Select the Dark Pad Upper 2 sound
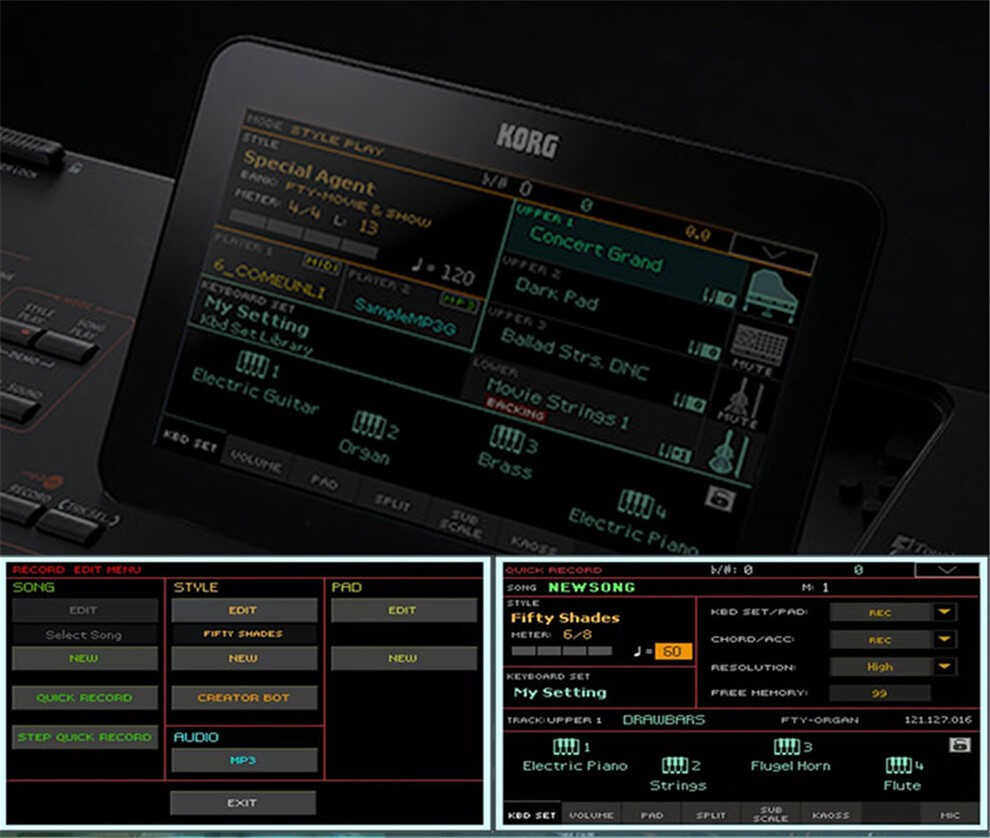This screenshot has height=838, width=990. coord(556,295)
